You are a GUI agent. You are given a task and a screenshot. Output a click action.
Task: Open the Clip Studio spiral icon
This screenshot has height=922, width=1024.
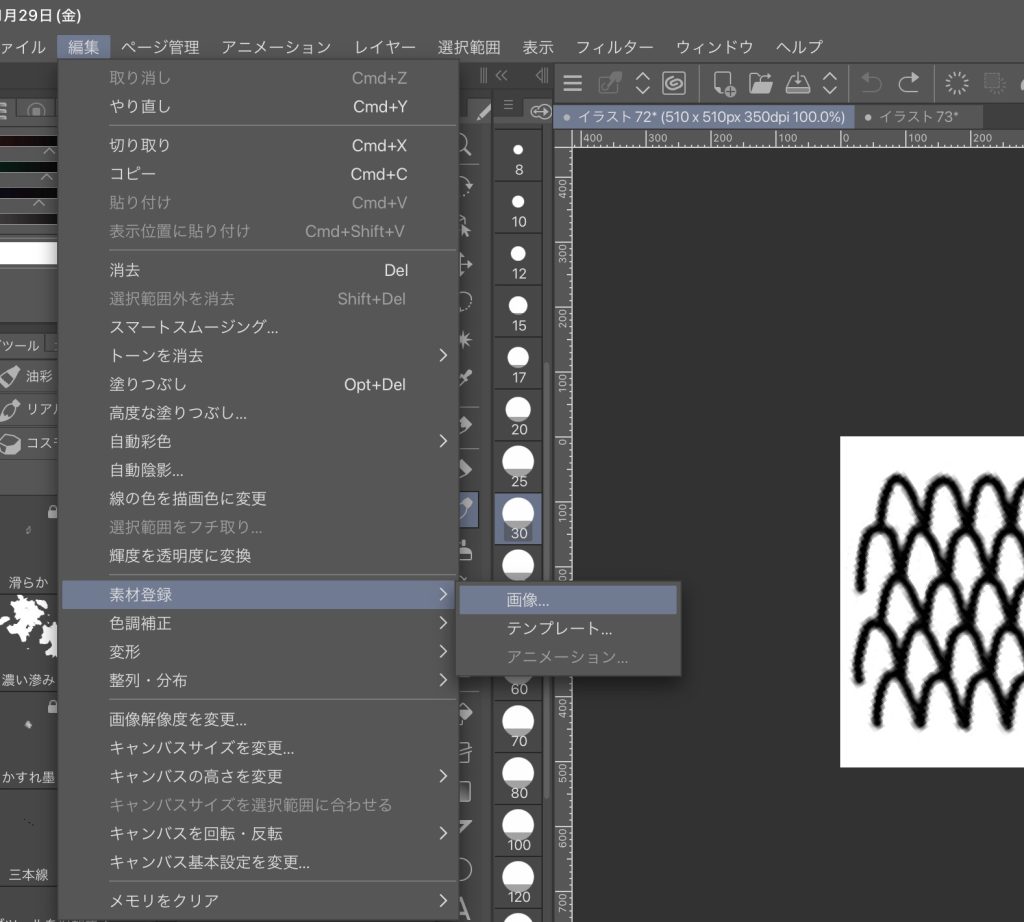point(673,83)
